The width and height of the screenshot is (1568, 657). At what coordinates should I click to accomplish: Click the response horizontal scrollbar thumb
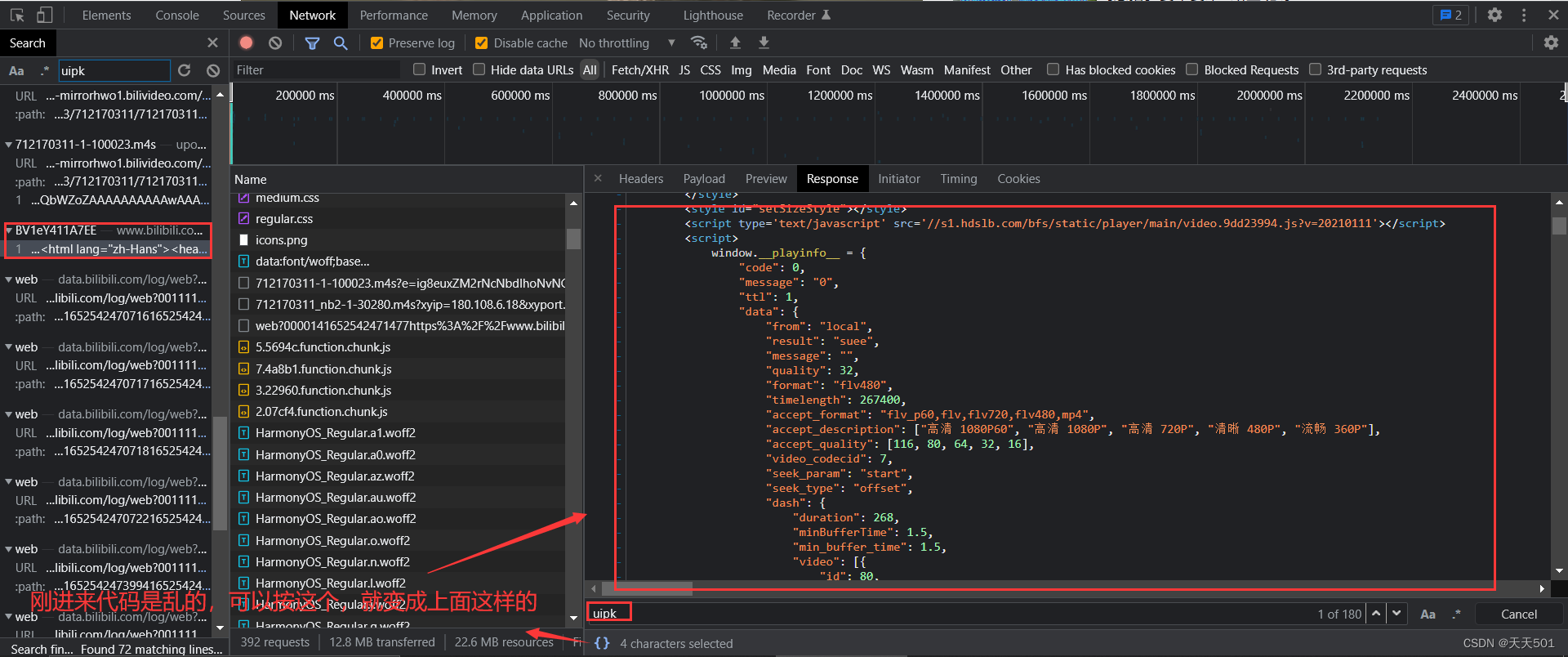click(647, 588)
